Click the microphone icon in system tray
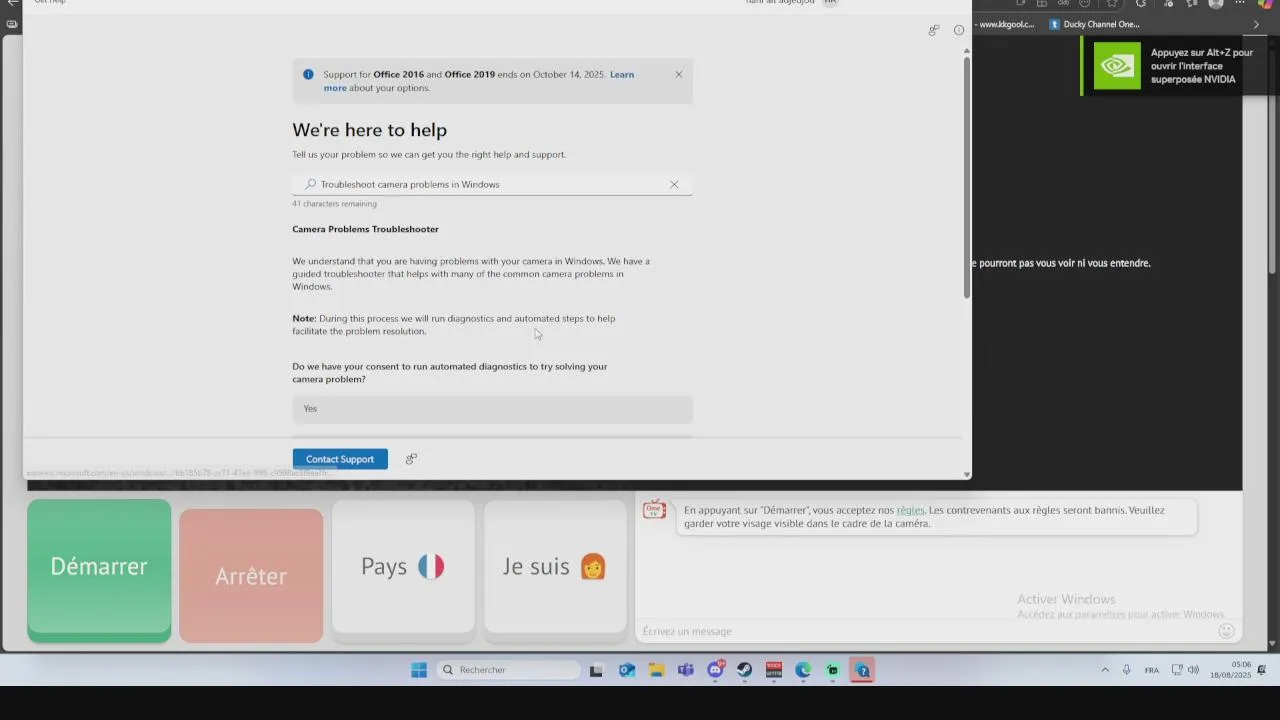Image resolution: width=1280 pixels, height=720 pixels. pyautogui.click(x=1126, y=670)
